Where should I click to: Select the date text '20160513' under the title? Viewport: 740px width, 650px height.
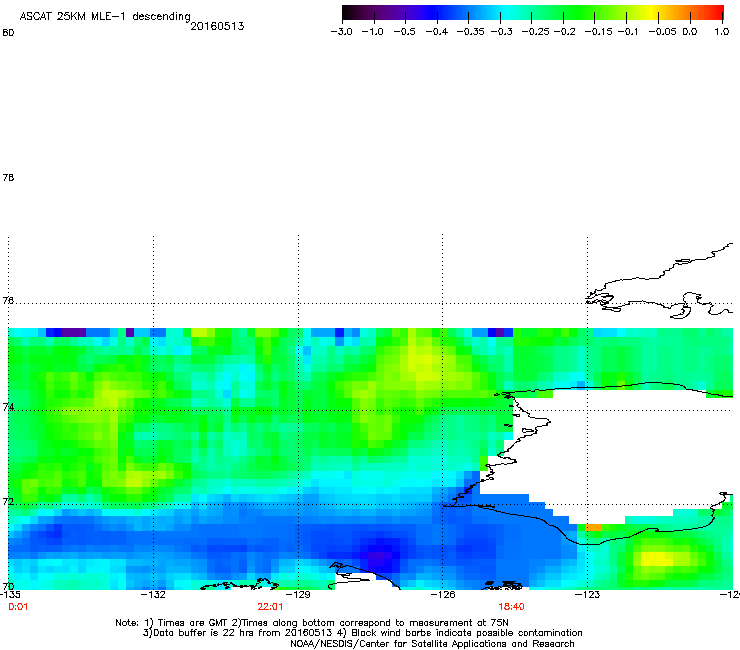click(217, 26)
